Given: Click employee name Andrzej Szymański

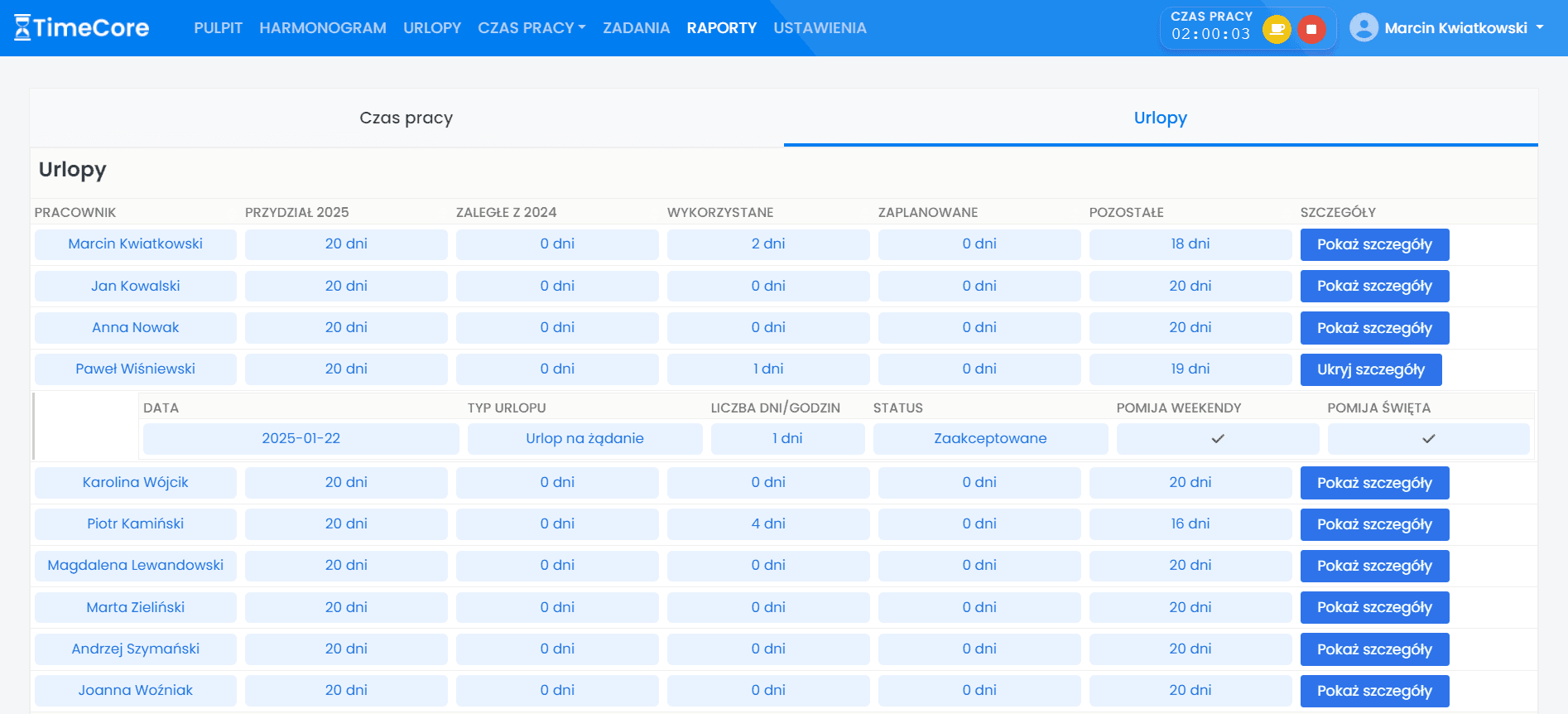Looking at the screenshot, I should click(x=136, y=649).
